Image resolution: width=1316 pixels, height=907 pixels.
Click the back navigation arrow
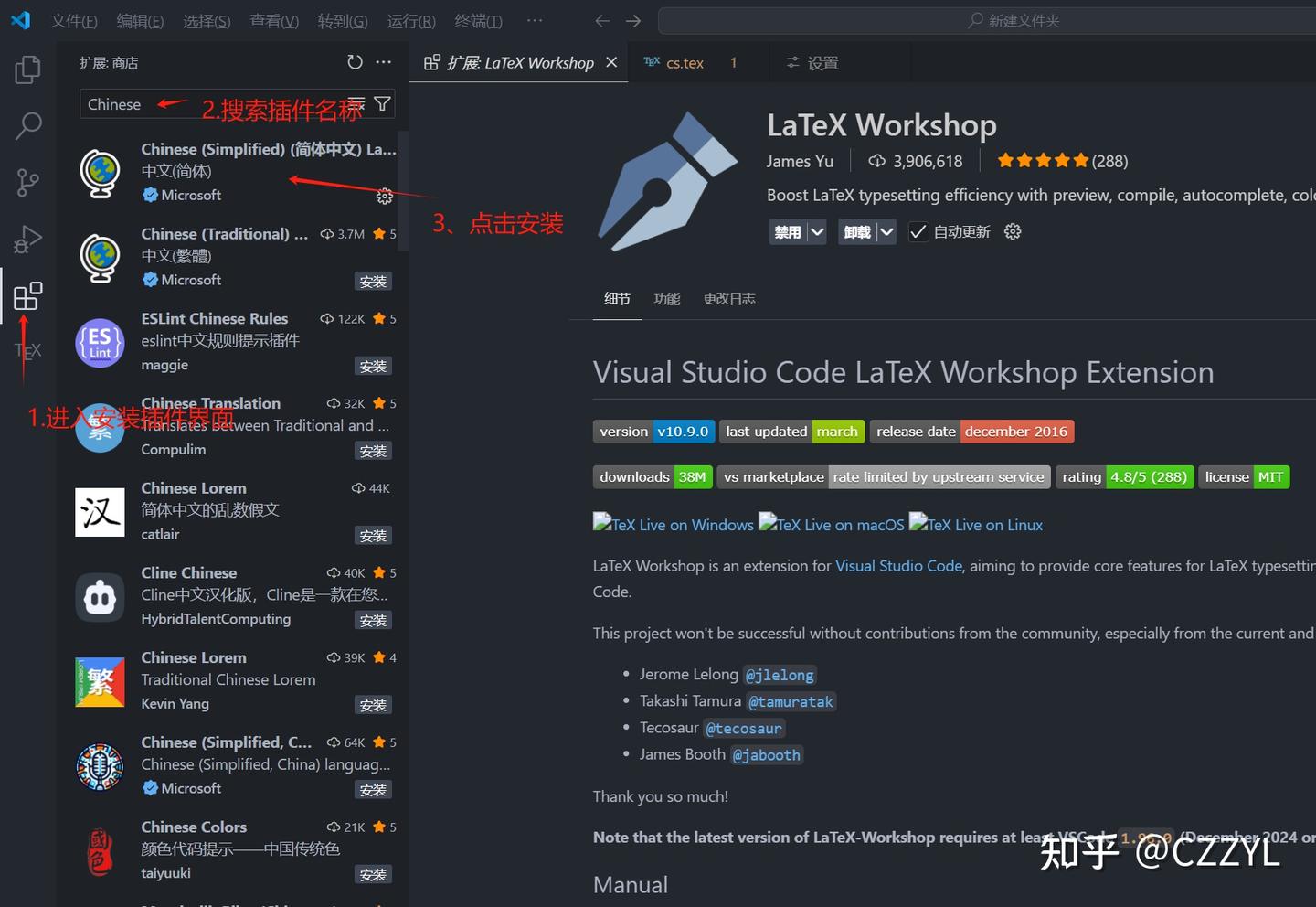point(602,20)
